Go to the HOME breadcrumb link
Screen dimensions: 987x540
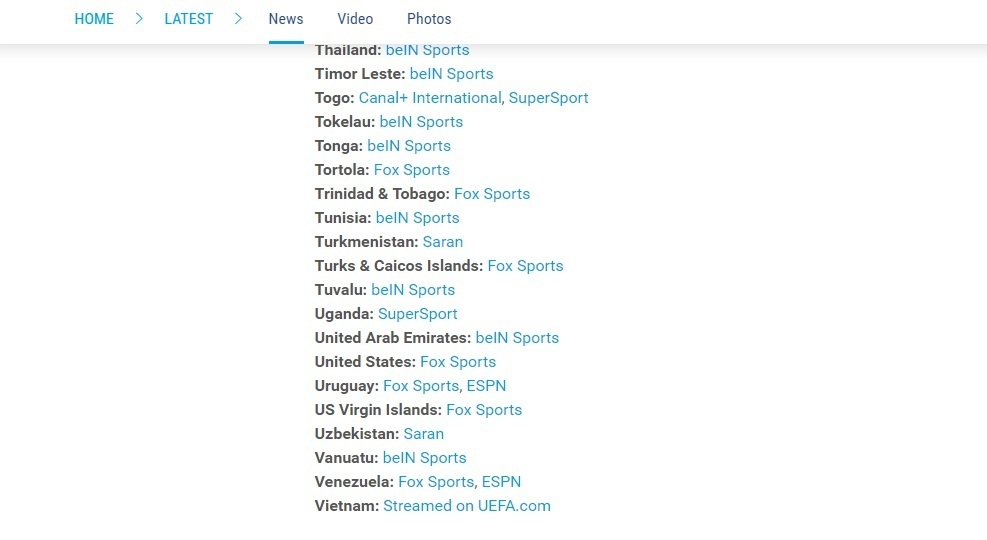94,19
